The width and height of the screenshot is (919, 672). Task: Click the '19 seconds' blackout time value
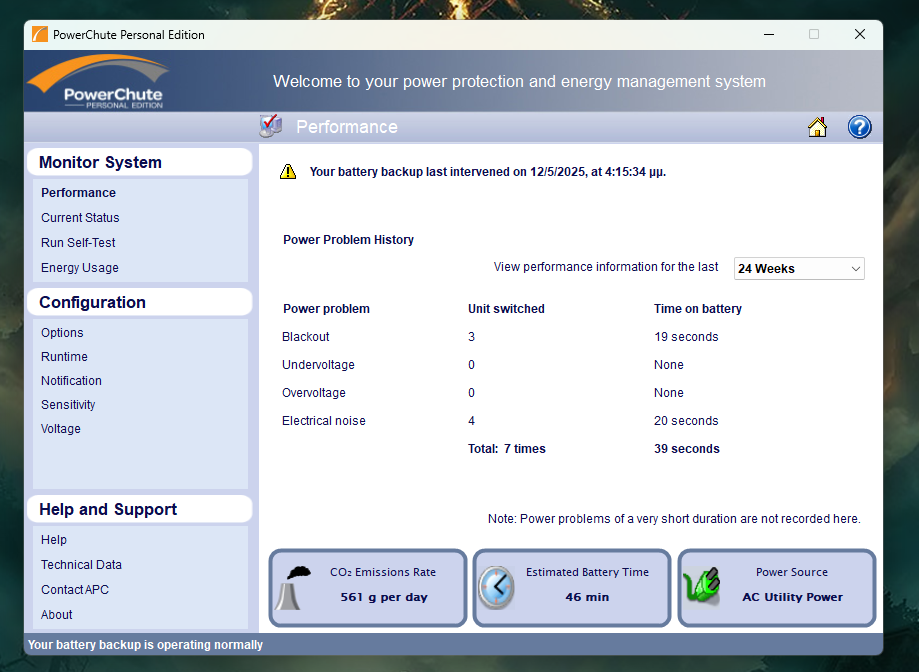(686, 337)
